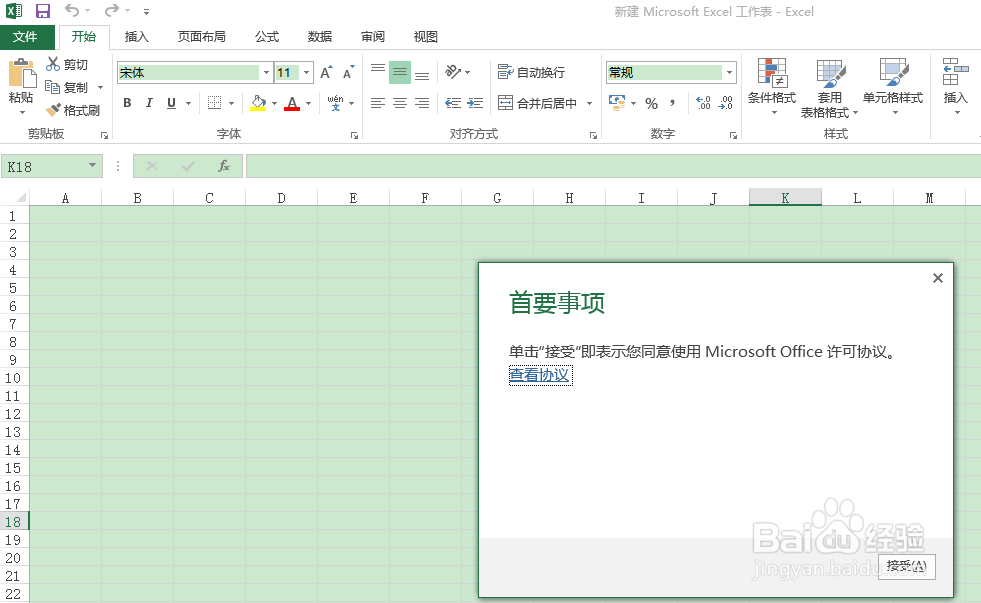The width and height of the screenshot is (981, 603).
Task: Click the insert function fx icon
Action: [223, 166]
